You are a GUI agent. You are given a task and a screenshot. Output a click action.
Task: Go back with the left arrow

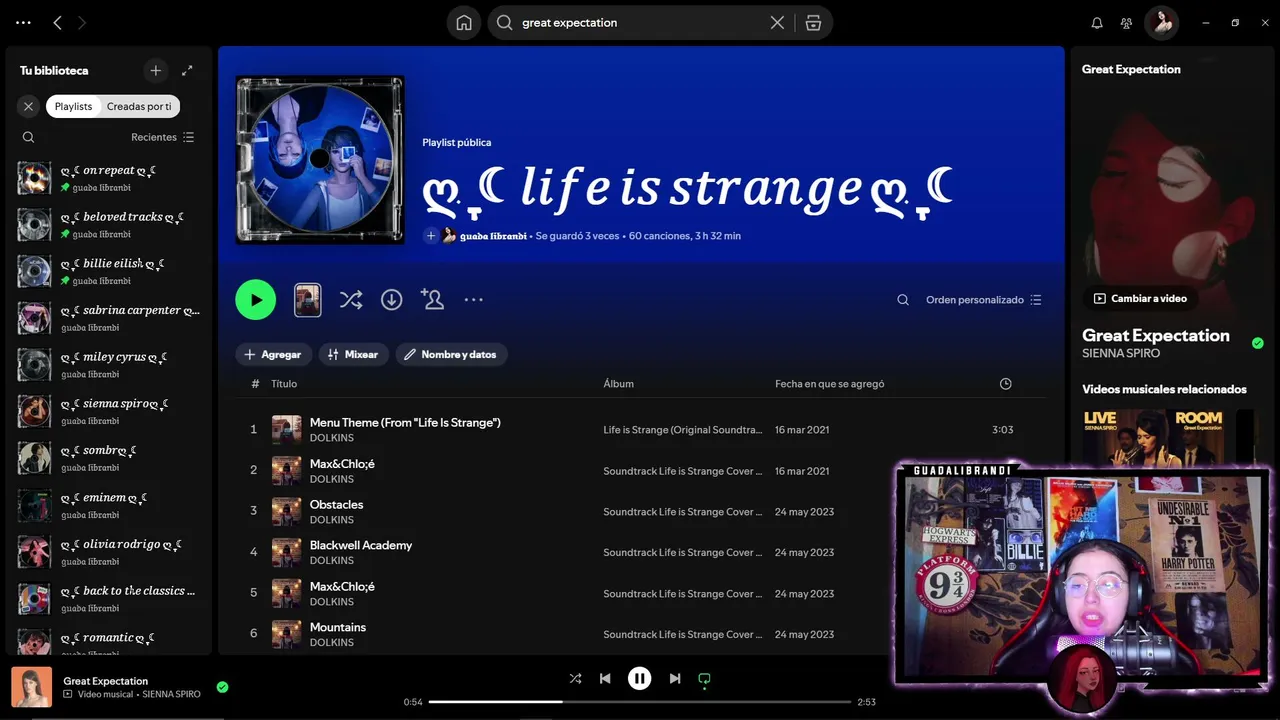(57, 22)
